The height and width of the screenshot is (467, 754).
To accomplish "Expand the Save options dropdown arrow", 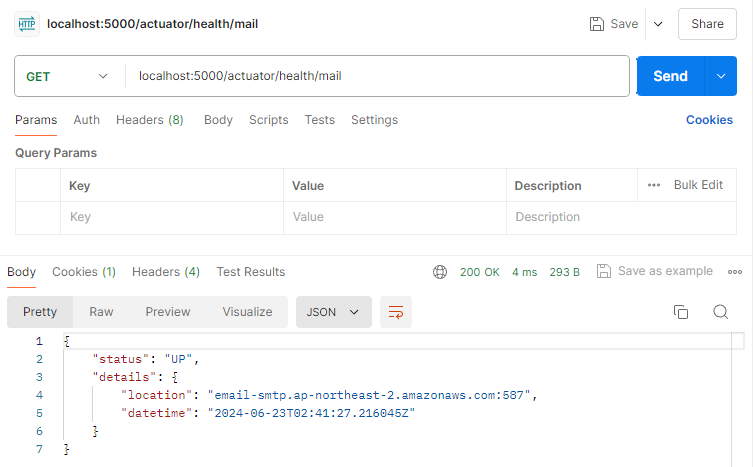I will click(x=657, y=24).
